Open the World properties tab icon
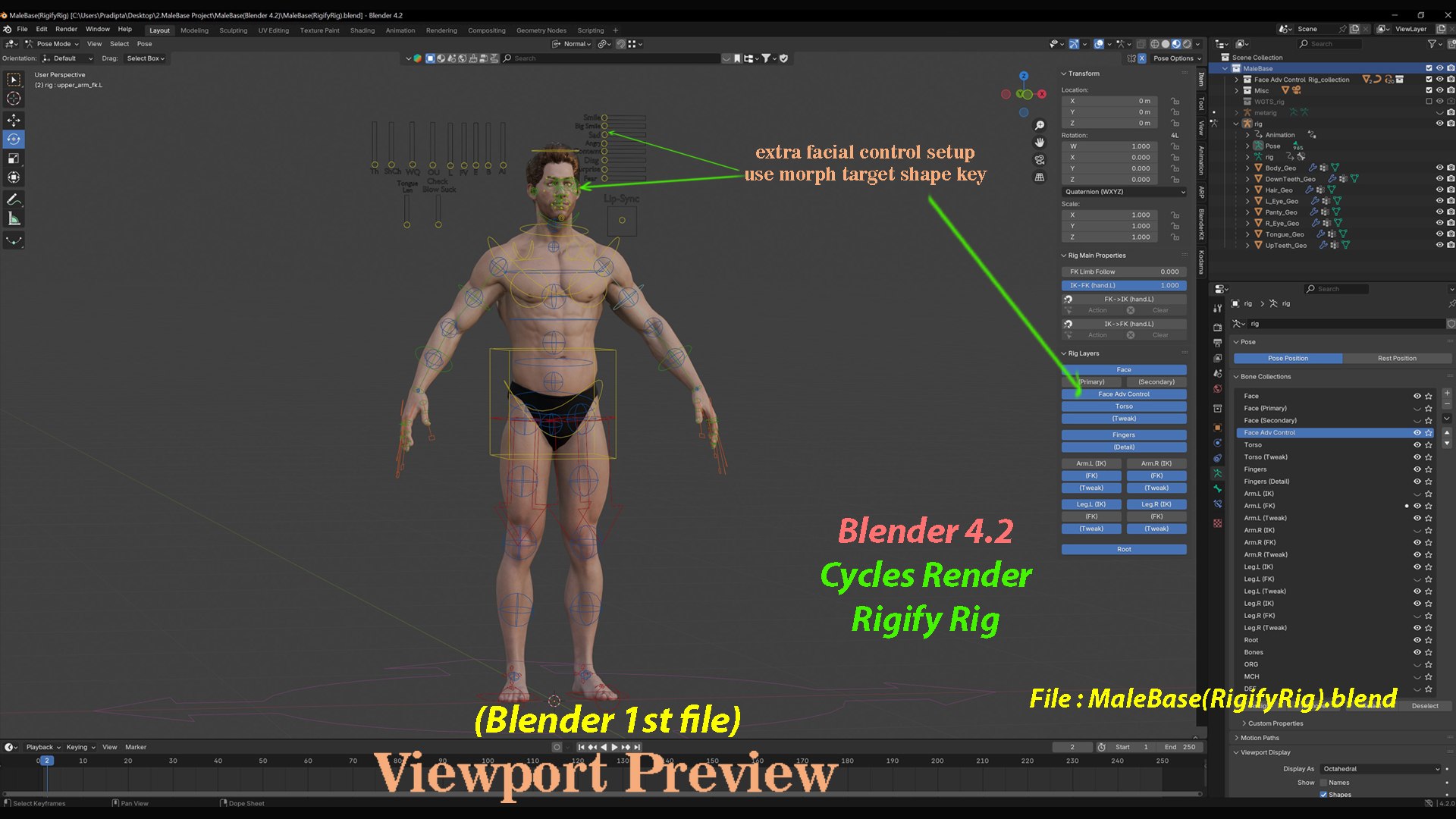The width and height of the screenshot is (1456, 819). [x=1217, y=389]
